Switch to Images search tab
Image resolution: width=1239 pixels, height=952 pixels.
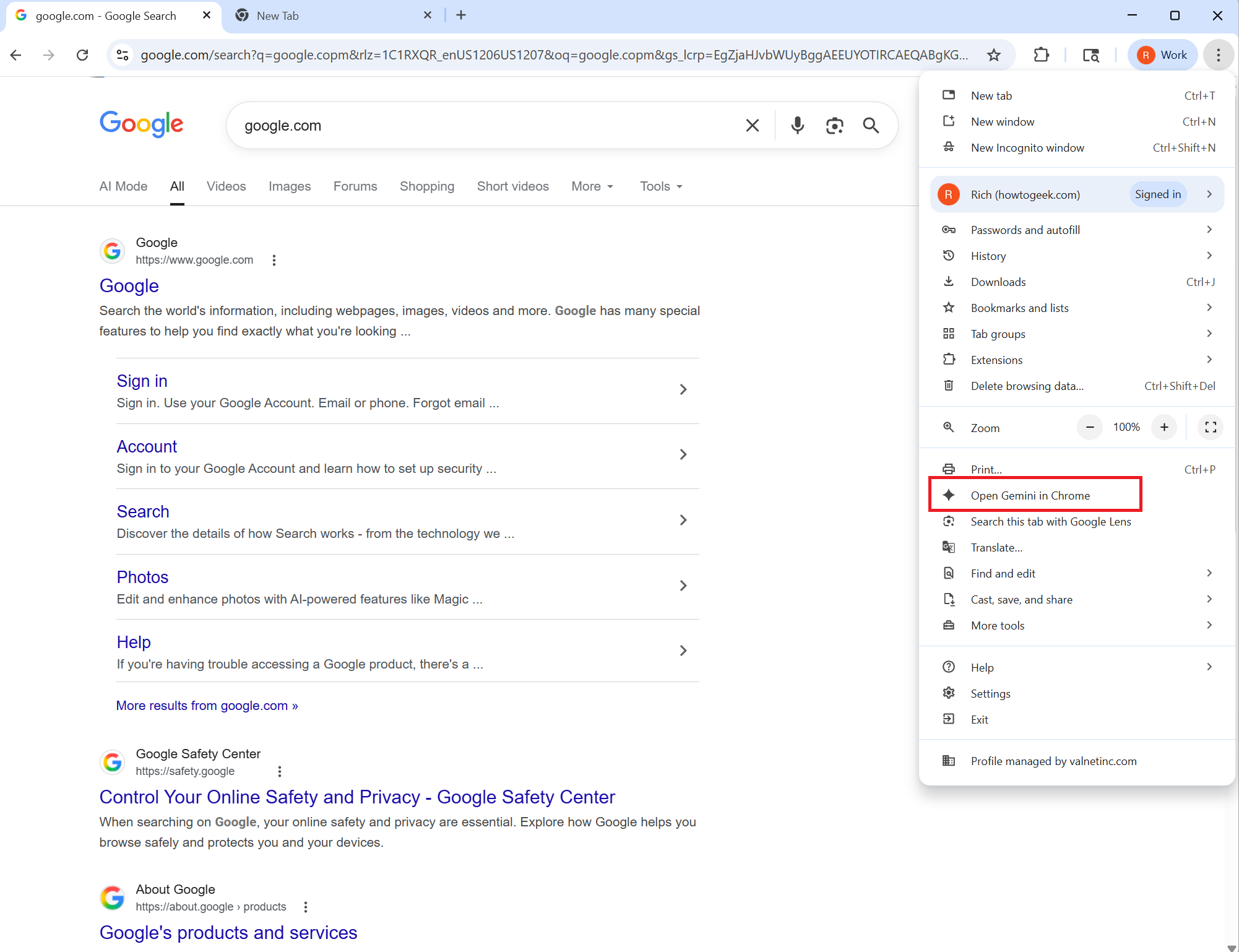290,186
